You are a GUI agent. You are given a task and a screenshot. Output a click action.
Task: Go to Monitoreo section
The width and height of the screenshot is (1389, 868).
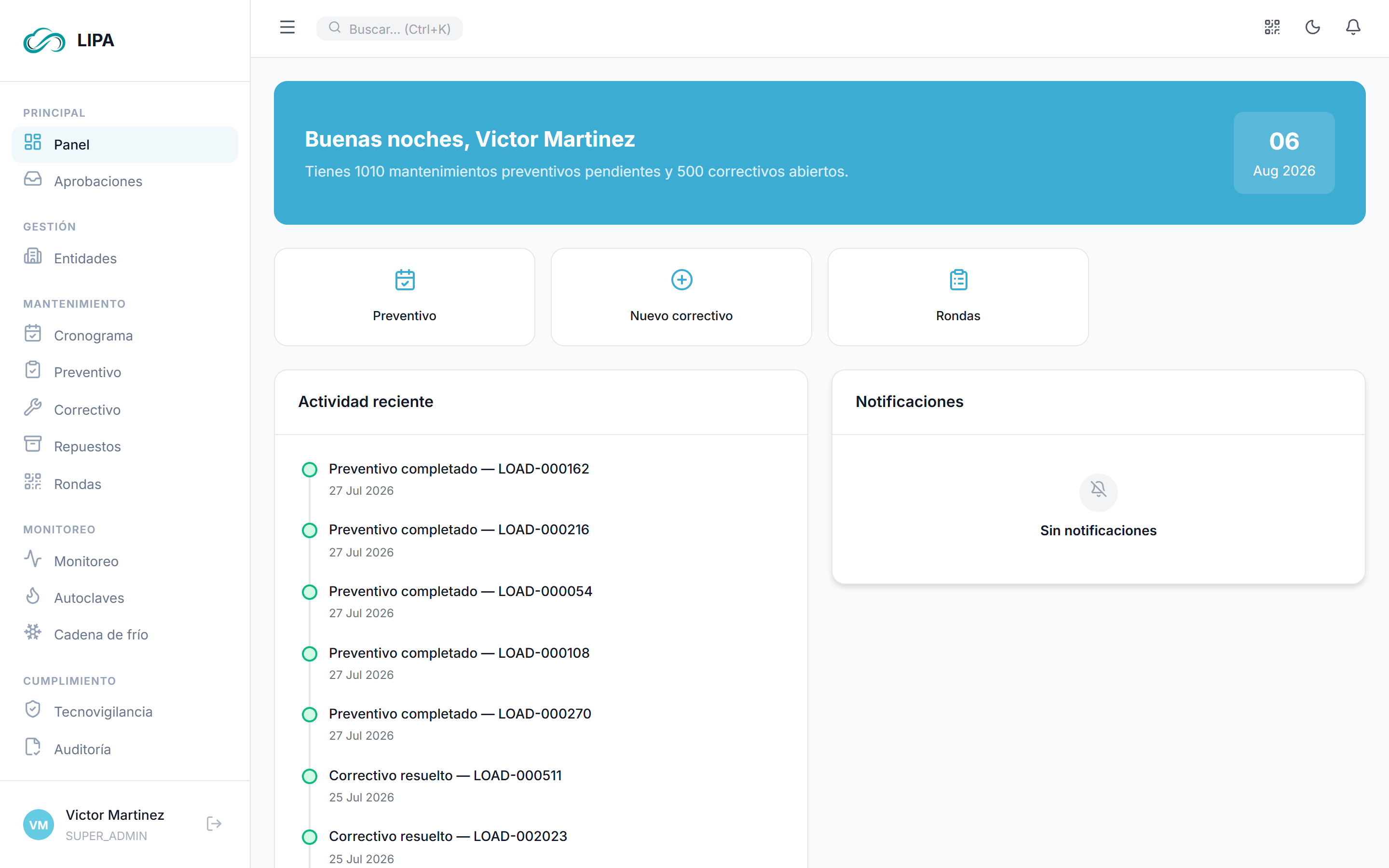pos(124,561)
